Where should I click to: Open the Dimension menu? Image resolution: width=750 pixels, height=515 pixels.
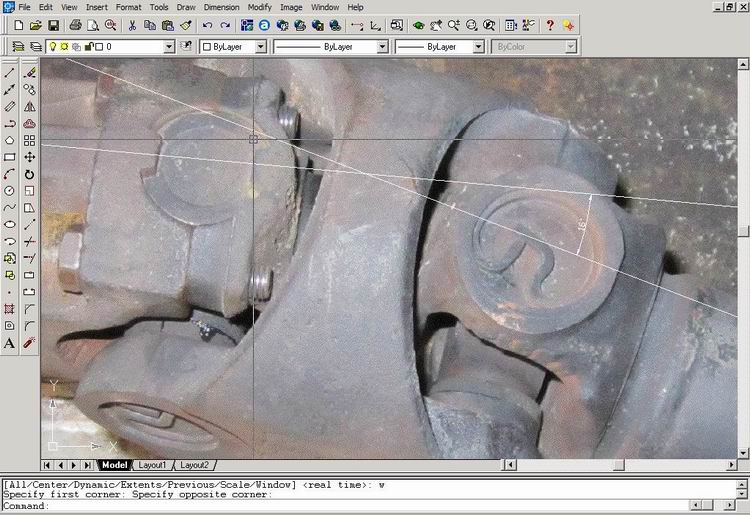click(221, 7)
